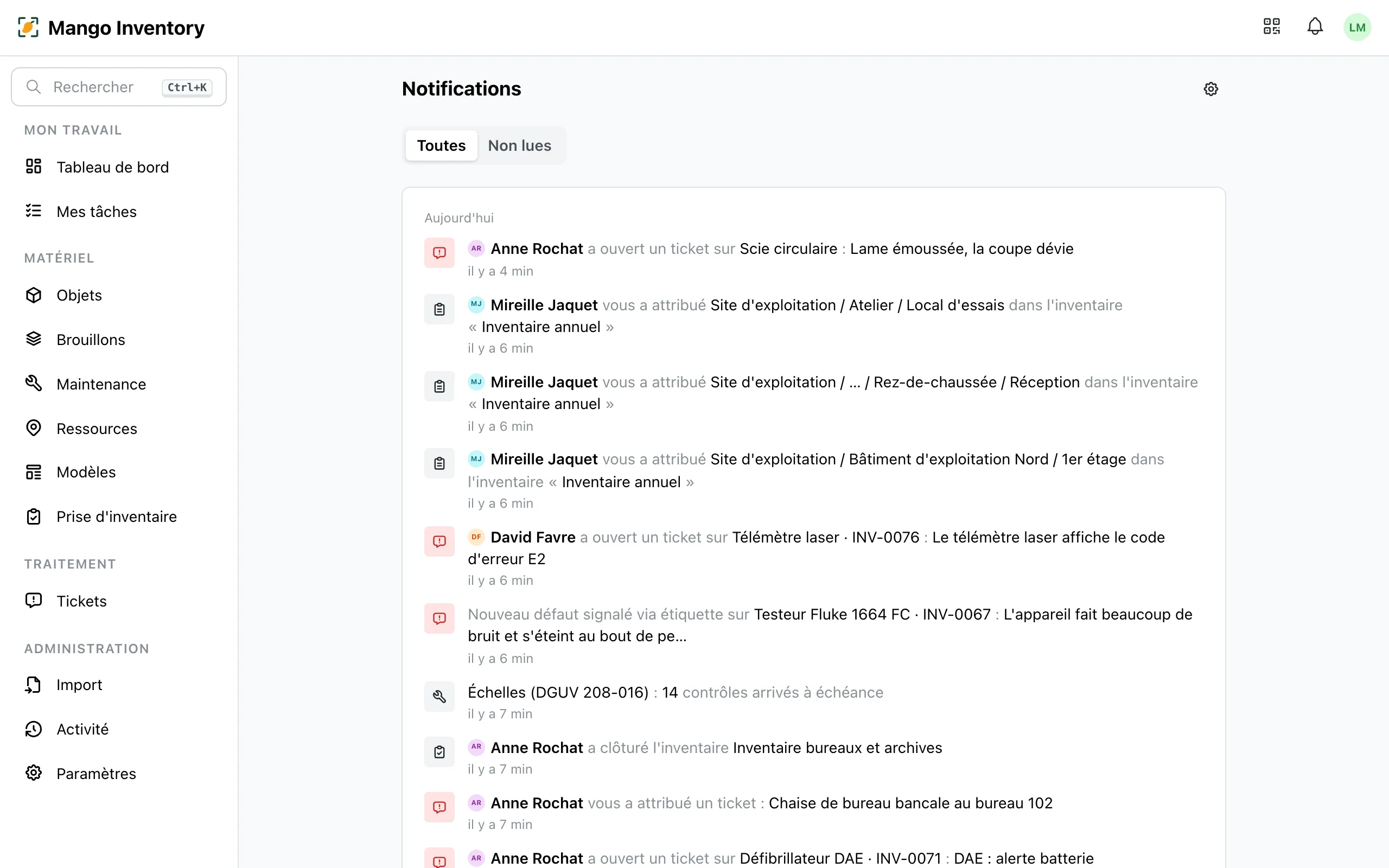Open the Réception assignment notification
This screenshot has width=1389, height=868.
tap(813, 403)
